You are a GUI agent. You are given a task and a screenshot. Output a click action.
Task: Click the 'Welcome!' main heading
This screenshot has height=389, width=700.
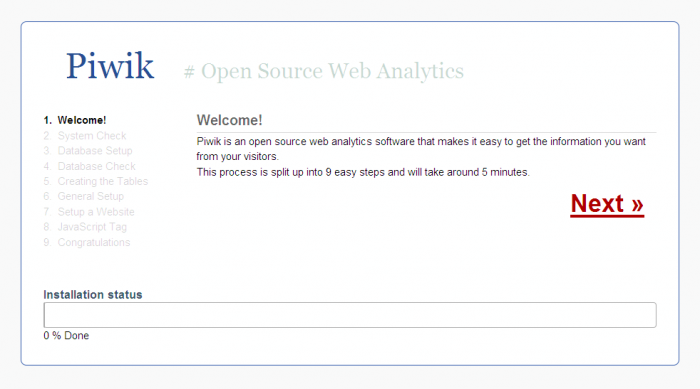pos(229,120)
